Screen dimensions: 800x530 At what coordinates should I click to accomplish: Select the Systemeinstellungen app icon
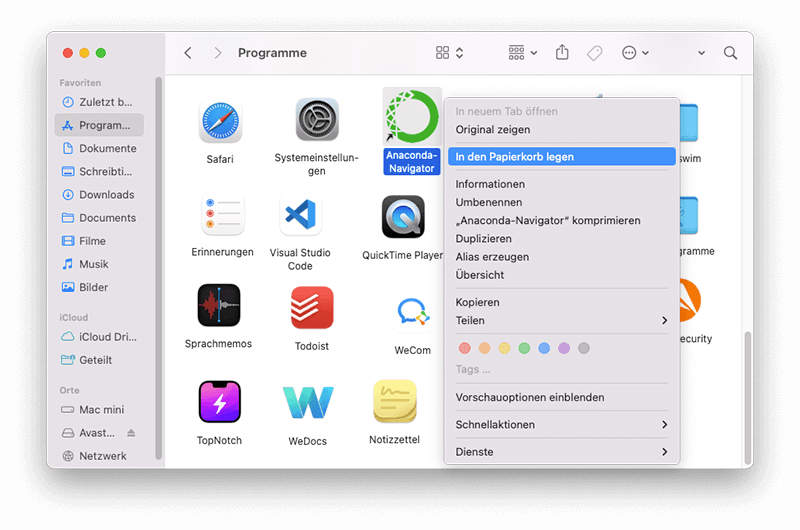317,119
